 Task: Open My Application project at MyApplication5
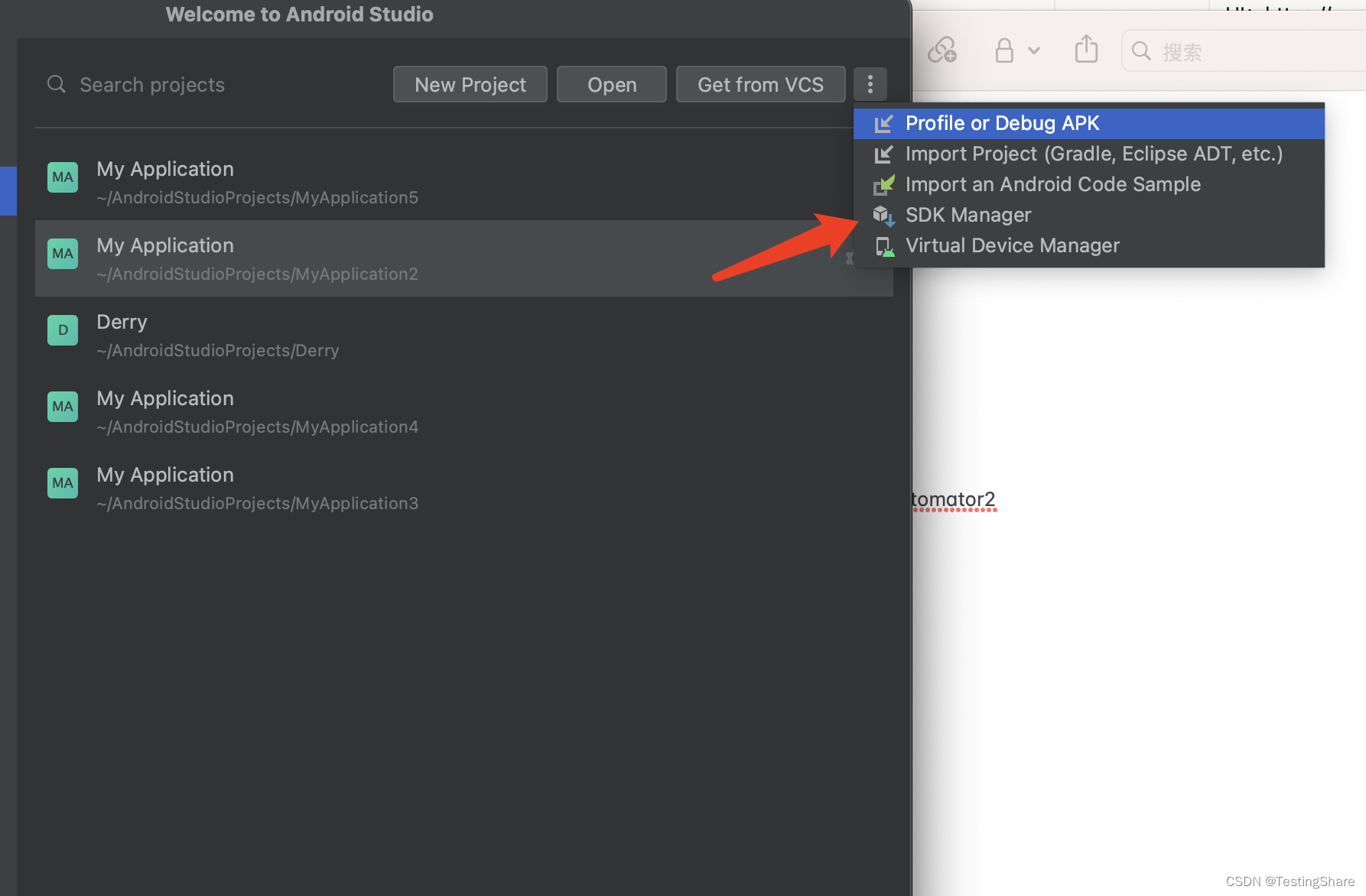click(x=464, y=182)
